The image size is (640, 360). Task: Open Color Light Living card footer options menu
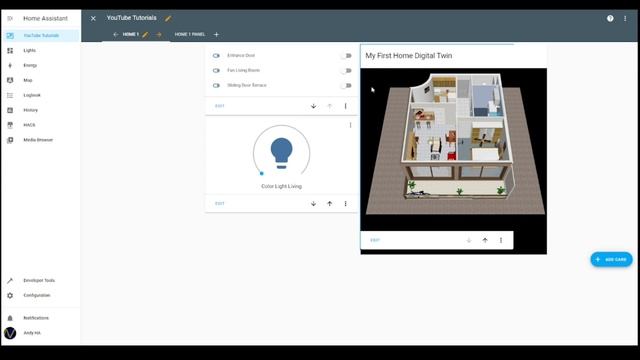pos(345,204)
